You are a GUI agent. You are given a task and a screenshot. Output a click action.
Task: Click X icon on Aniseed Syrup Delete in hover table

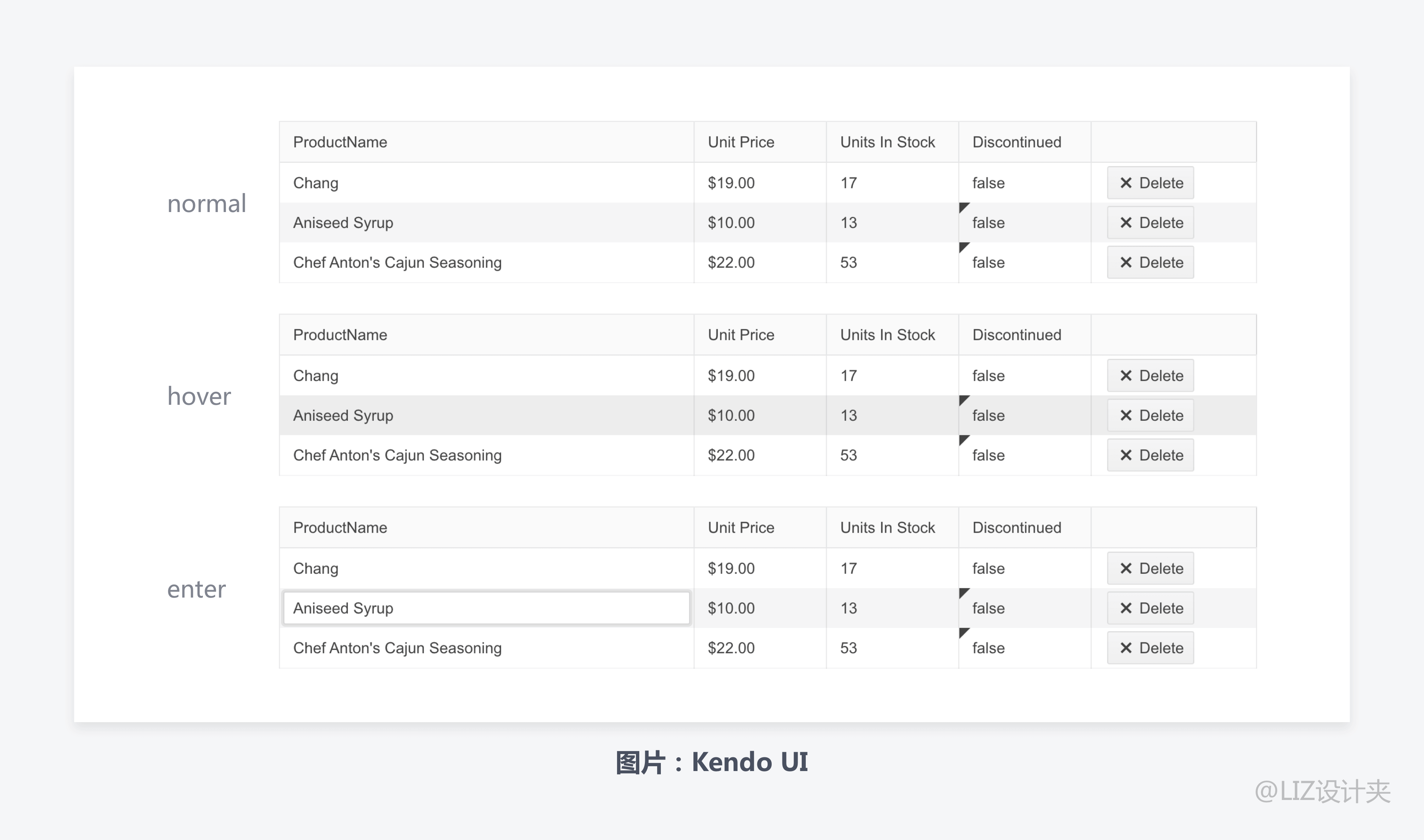tap(1125, 416)
